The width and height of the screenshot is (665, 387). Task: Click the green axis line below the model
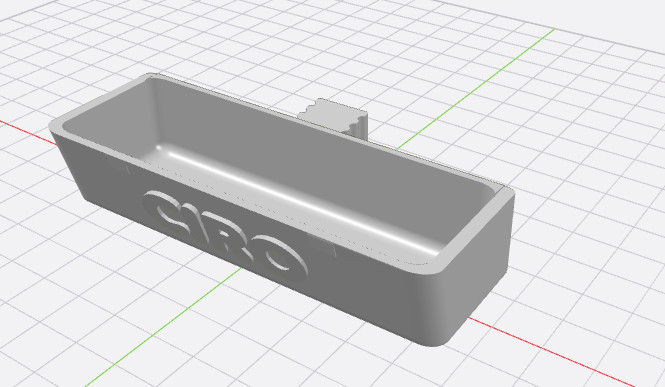165,326
